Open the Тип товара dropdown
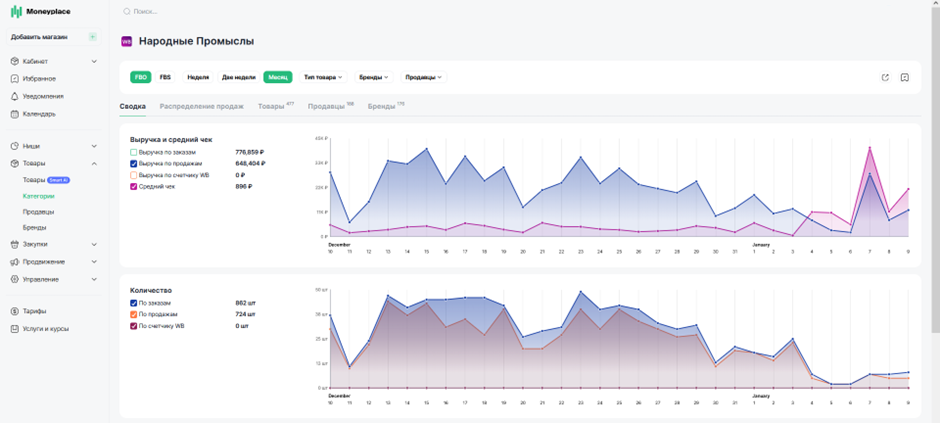This screenshot has height=423, width=940. (323, 77)
